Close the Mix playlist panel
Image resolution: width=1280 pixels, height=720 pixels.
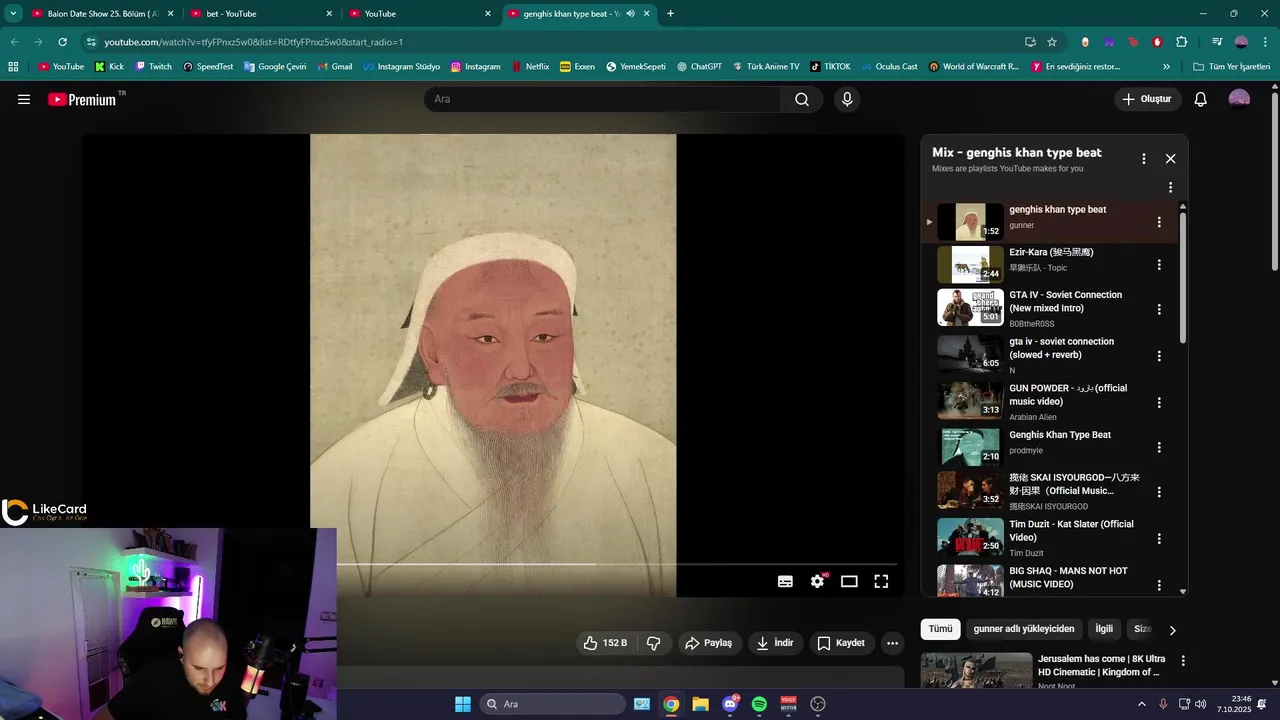pyautogui.click(x=1170, y=159)
